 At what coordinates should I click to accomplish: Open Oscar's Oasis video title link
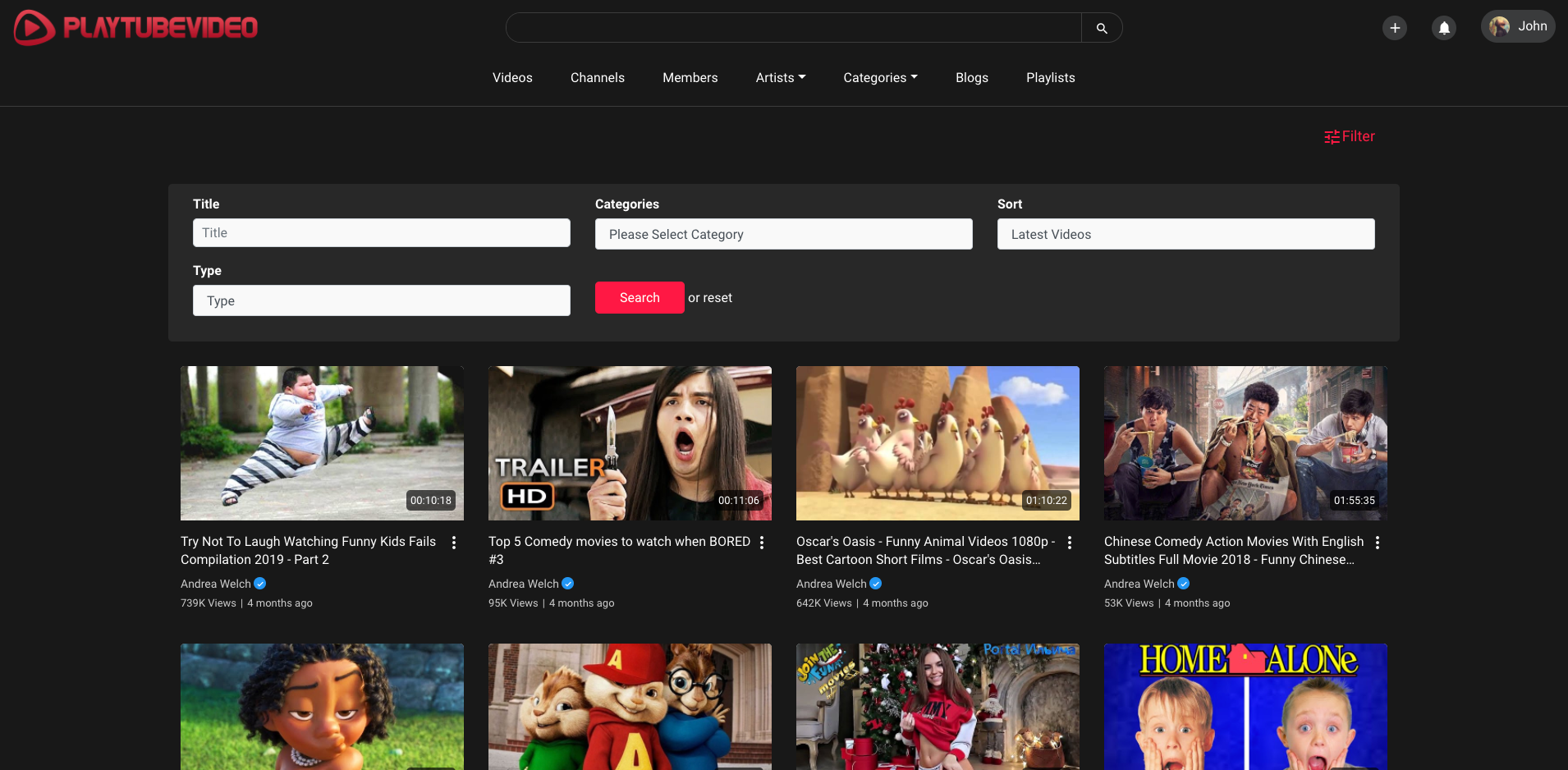click(926, 550)
